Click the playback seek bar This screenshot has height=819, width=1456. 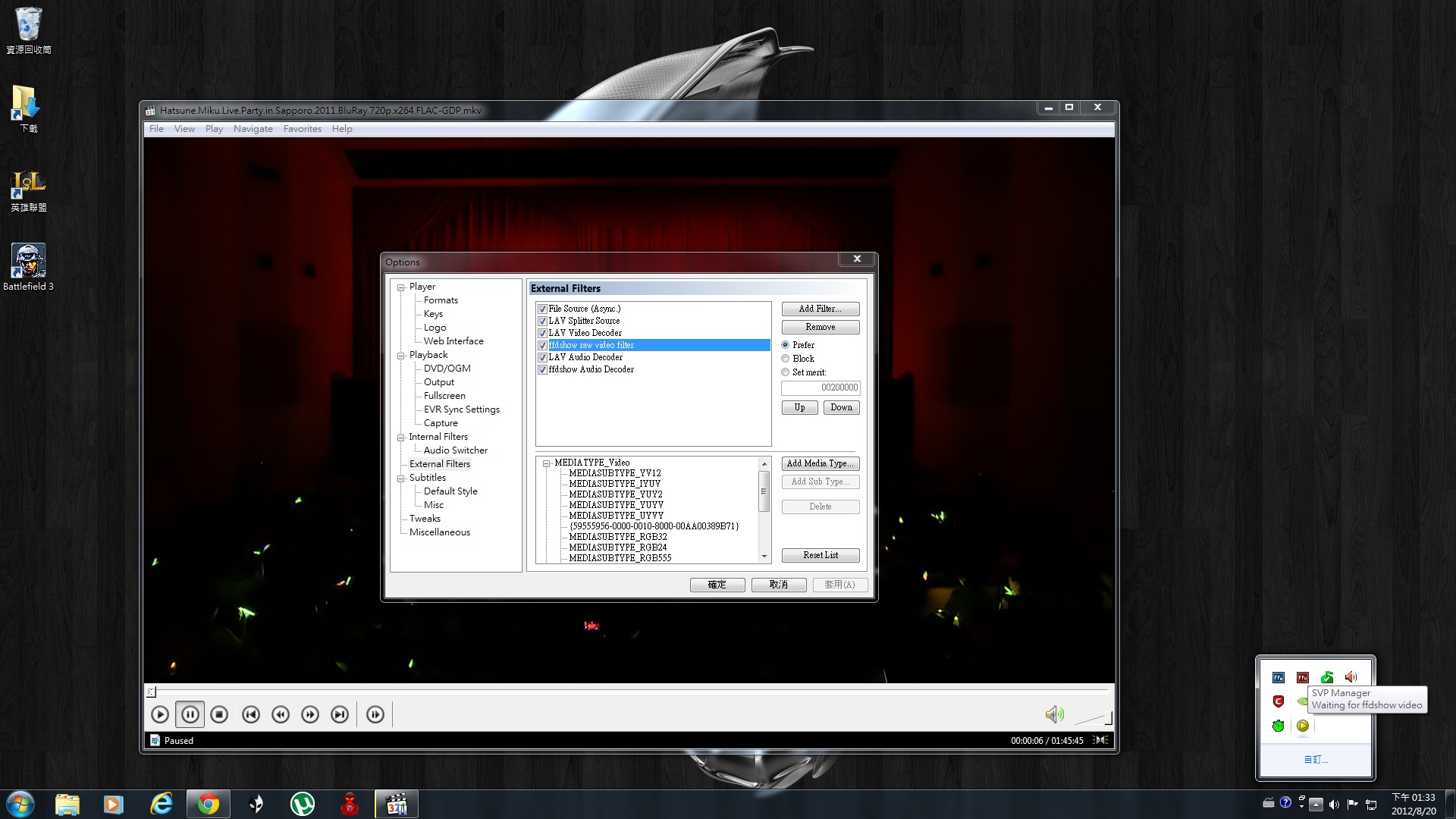tap(629, 692)
